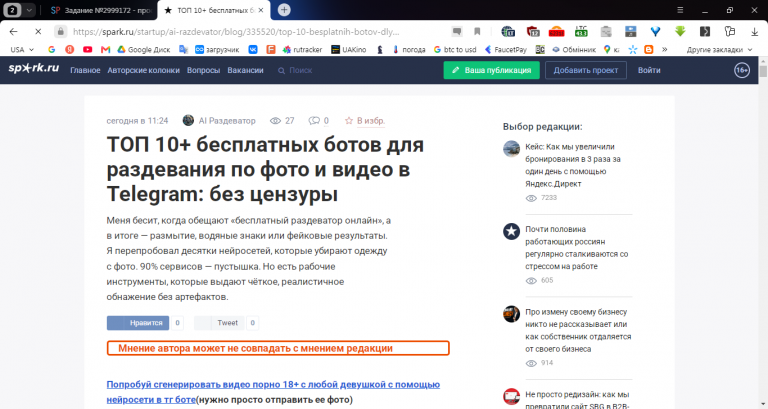Open the VK bookmark icon
The height and width of the screenshot is (409, 768).
pos(253,49)
